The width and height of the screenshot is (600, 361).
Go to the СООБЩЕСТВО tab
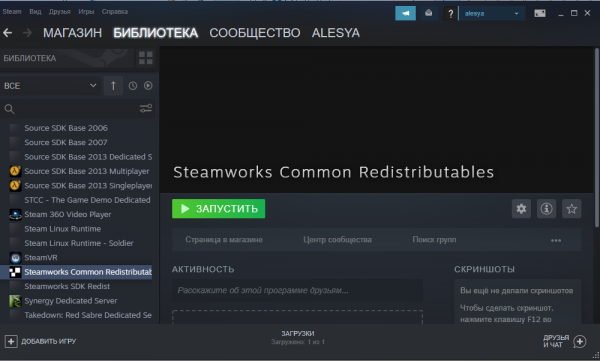[x=254, y=33]
